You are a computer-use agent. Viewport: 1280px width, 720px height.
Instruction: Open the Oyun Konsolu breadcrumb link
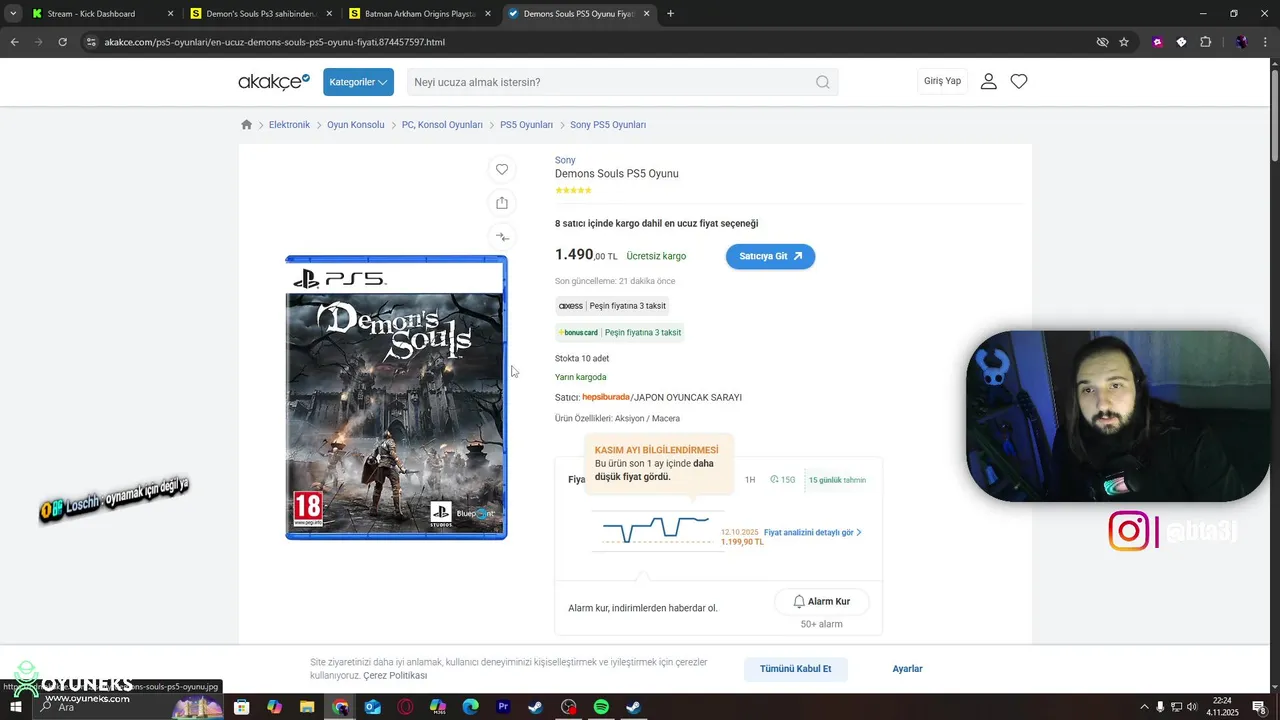(356, 125)
